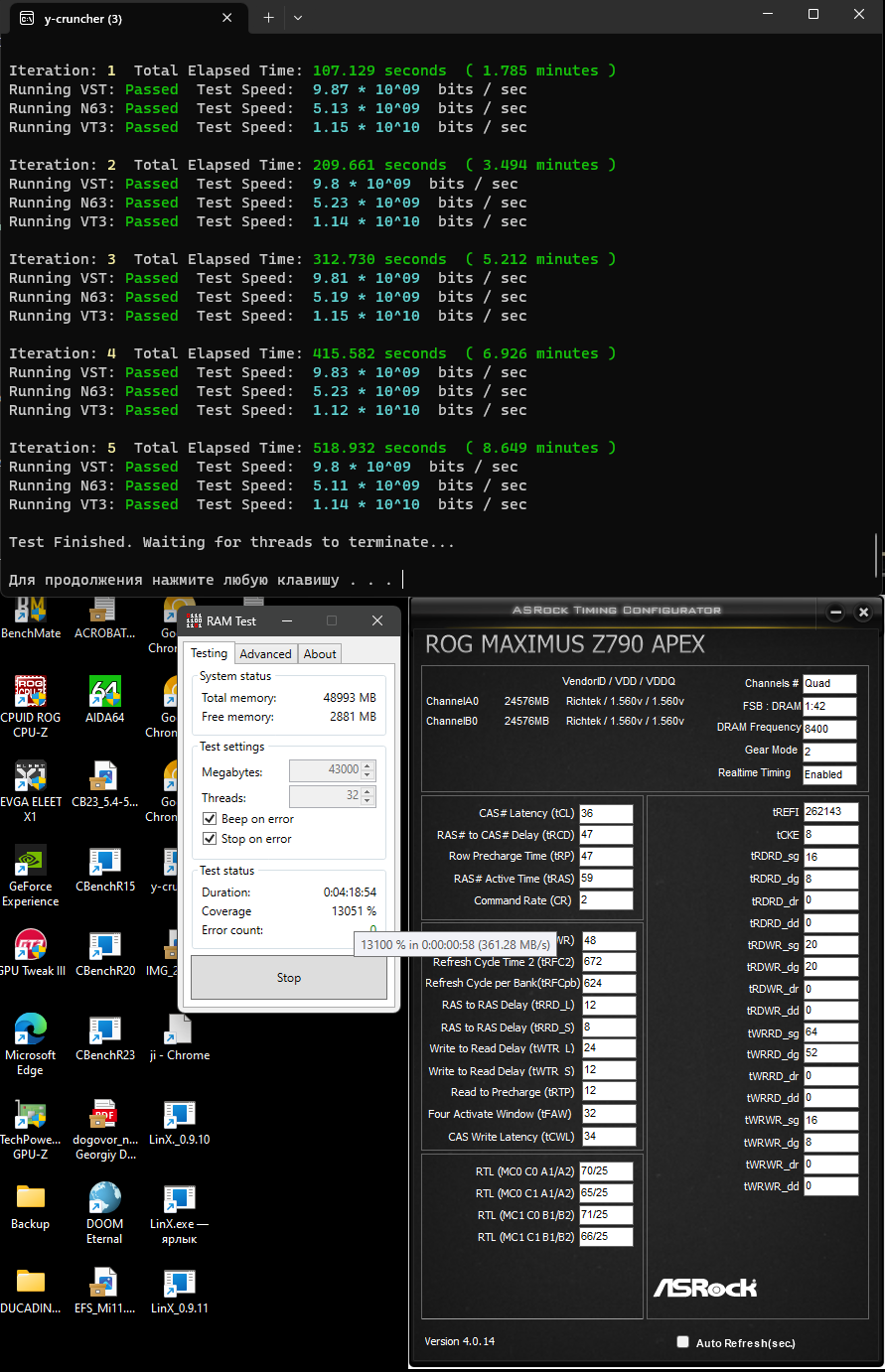
Task: Click the y-cruncher terminal tab icon
Action: pos(28,18)
